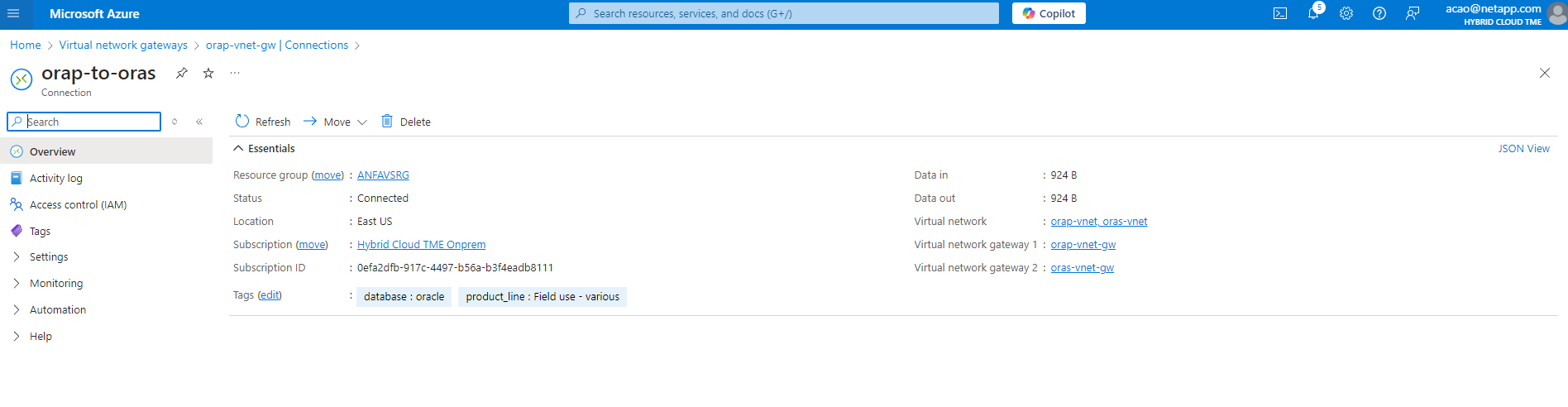Screen dimensions: 1568x407
Task: Click the Refresh button
Action: click(263, 122)
